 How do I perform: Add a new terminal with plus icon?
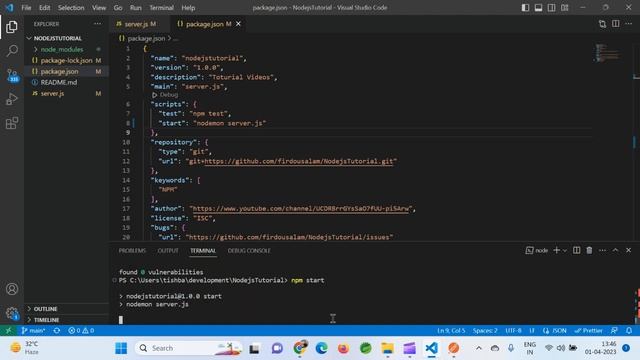(556, 250)
